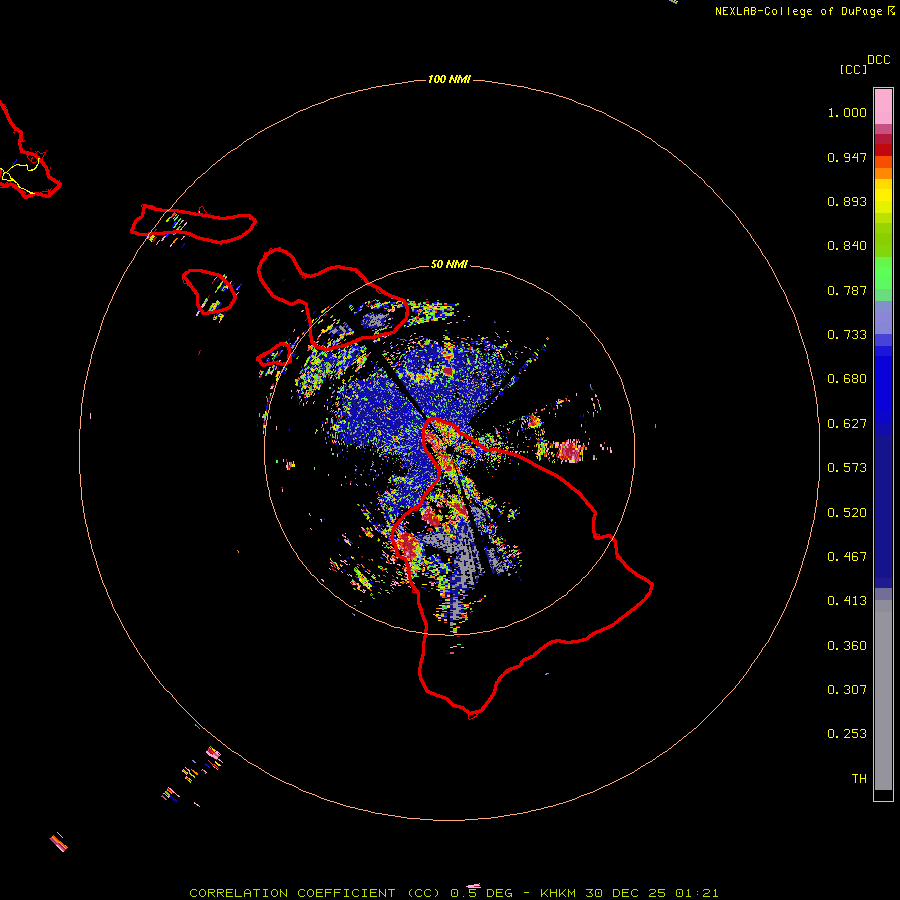Screen dimensions: 900x900
Task: Click the 0.360 scale value
Action: pyautogui.click(x=847, y=646)
